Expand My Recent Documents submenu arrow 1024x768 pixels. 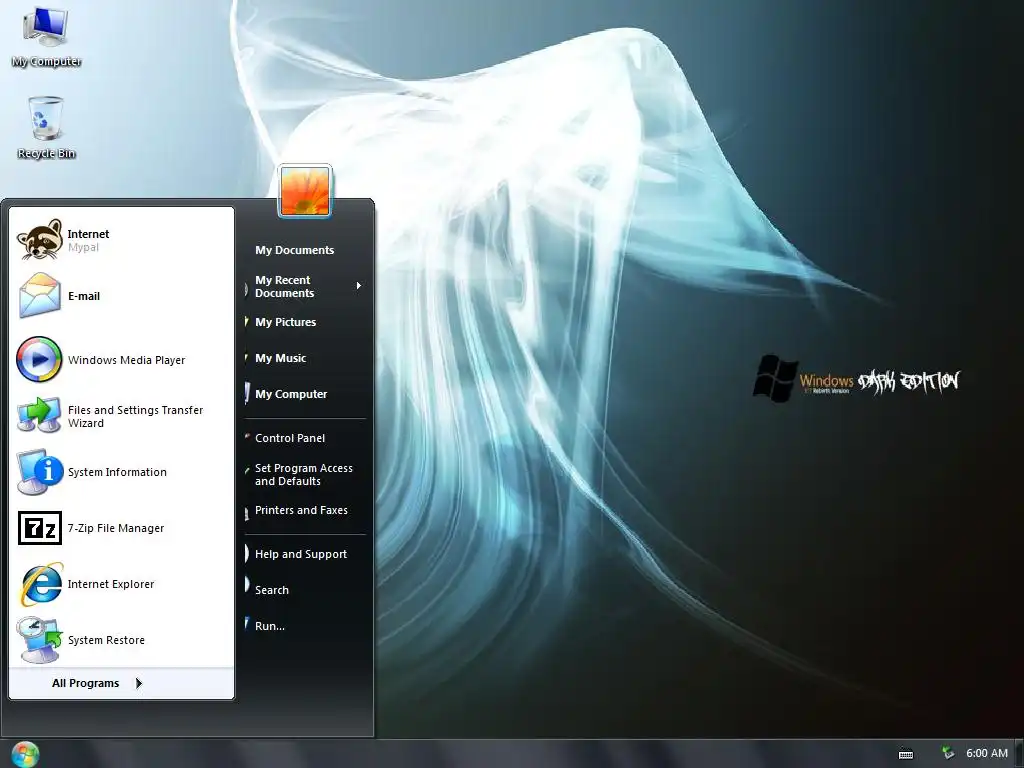pos(359,285)
